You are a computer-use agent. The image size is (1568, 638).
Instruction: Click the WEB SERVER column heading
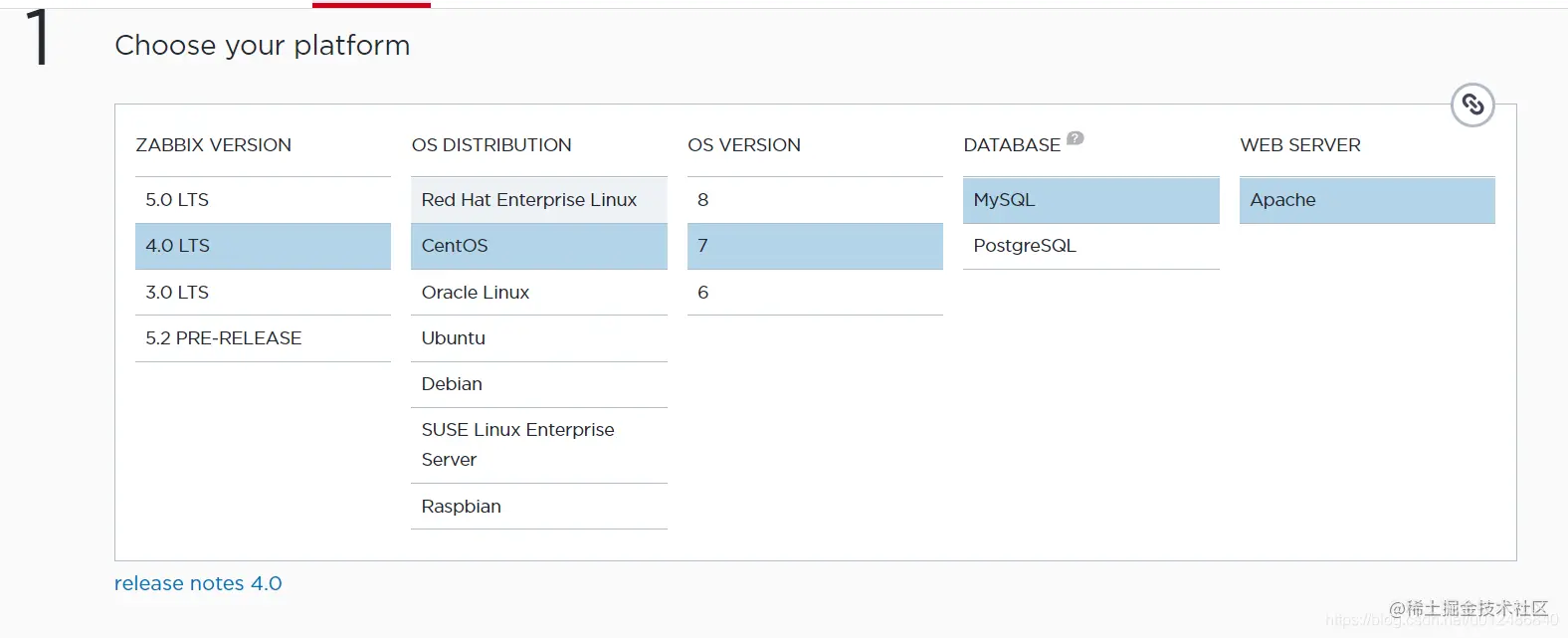pyautogui.click(x=1300, y=145)
